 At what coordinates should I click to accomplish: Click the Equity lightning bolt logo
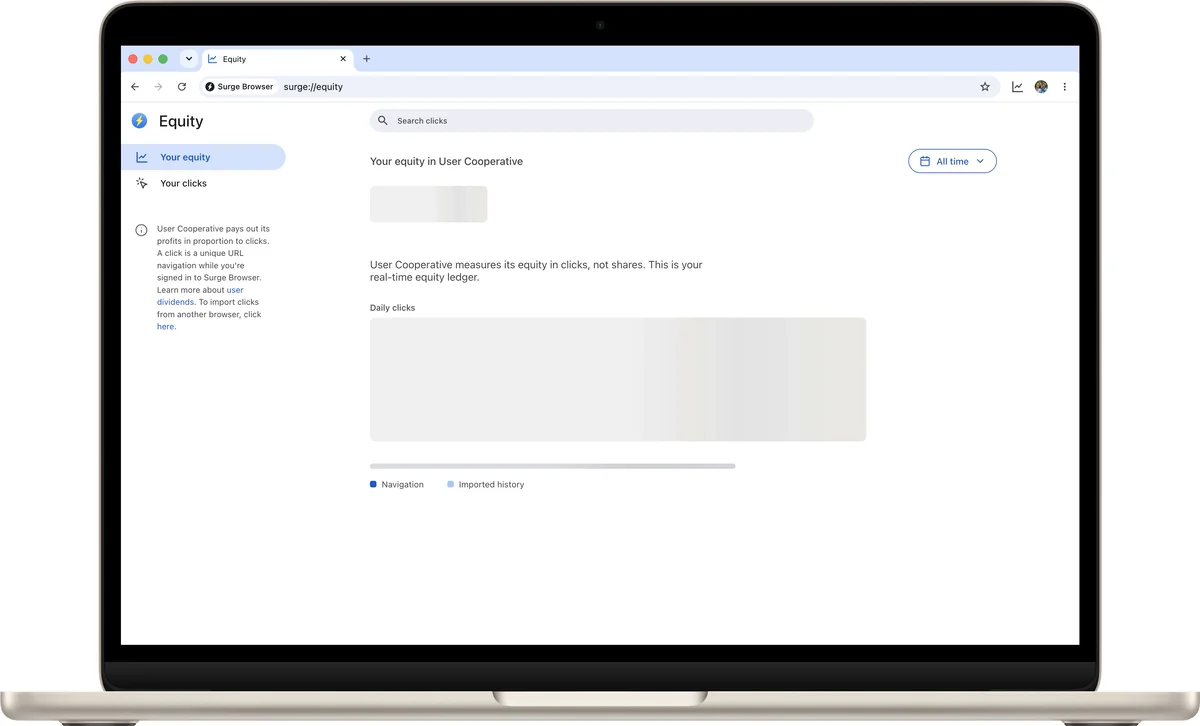(x=139, y=121)
